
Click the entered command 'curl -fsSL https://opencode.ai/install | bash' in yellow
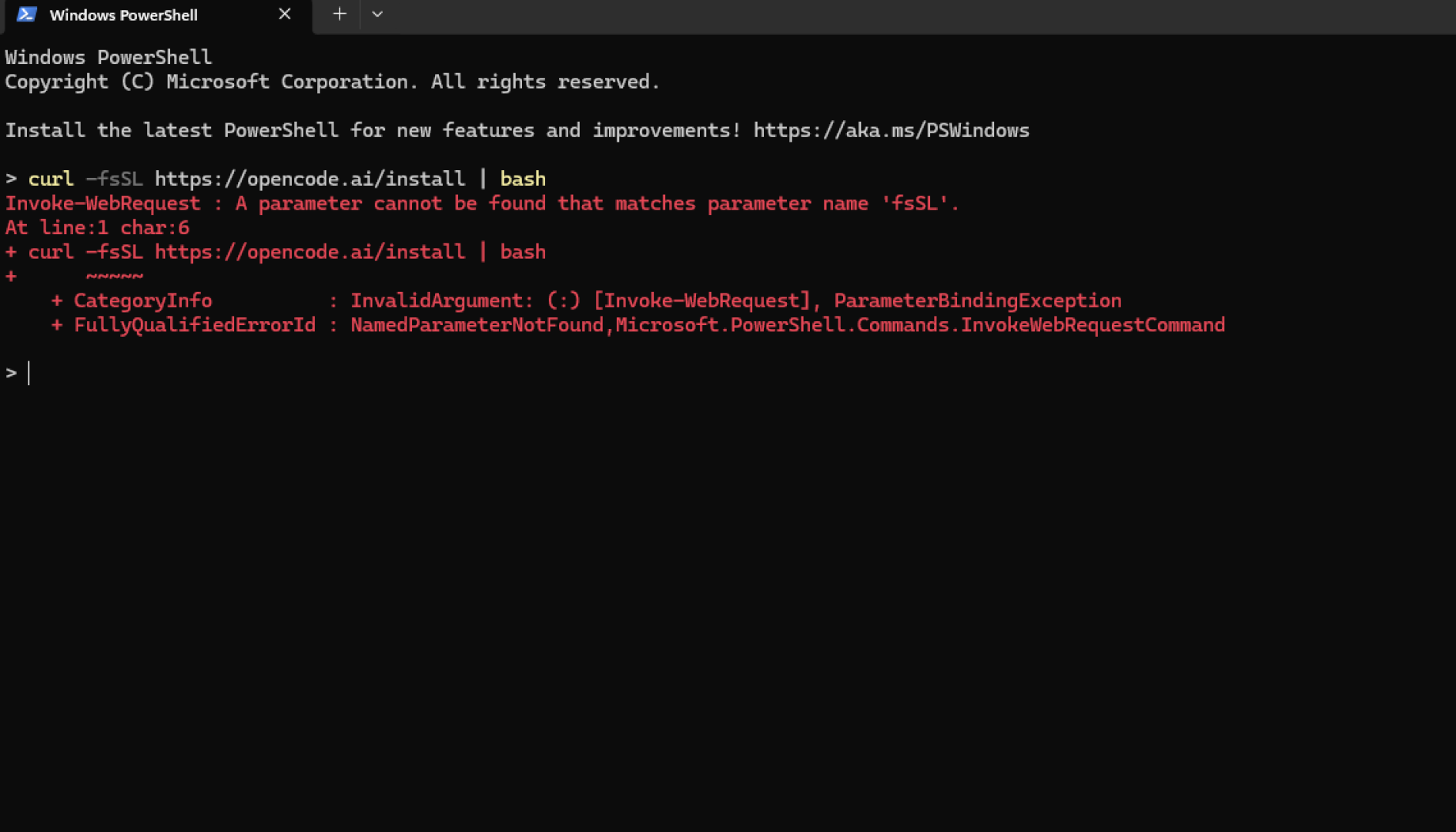point(287,179)
